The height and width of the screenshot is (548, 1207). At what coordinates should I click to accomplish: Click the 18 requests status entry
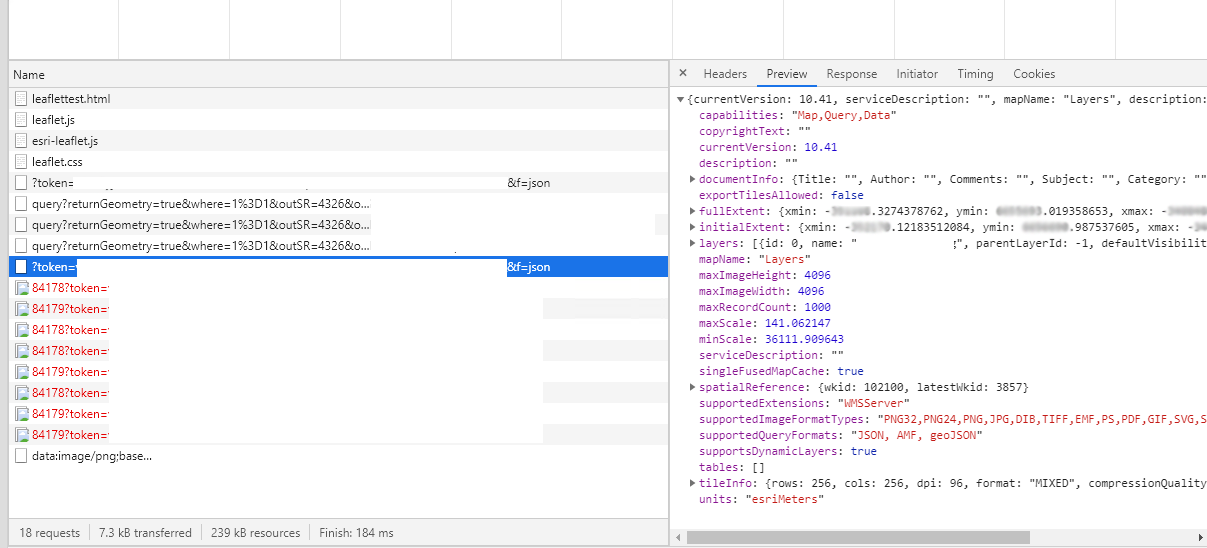tap(49, 533)
